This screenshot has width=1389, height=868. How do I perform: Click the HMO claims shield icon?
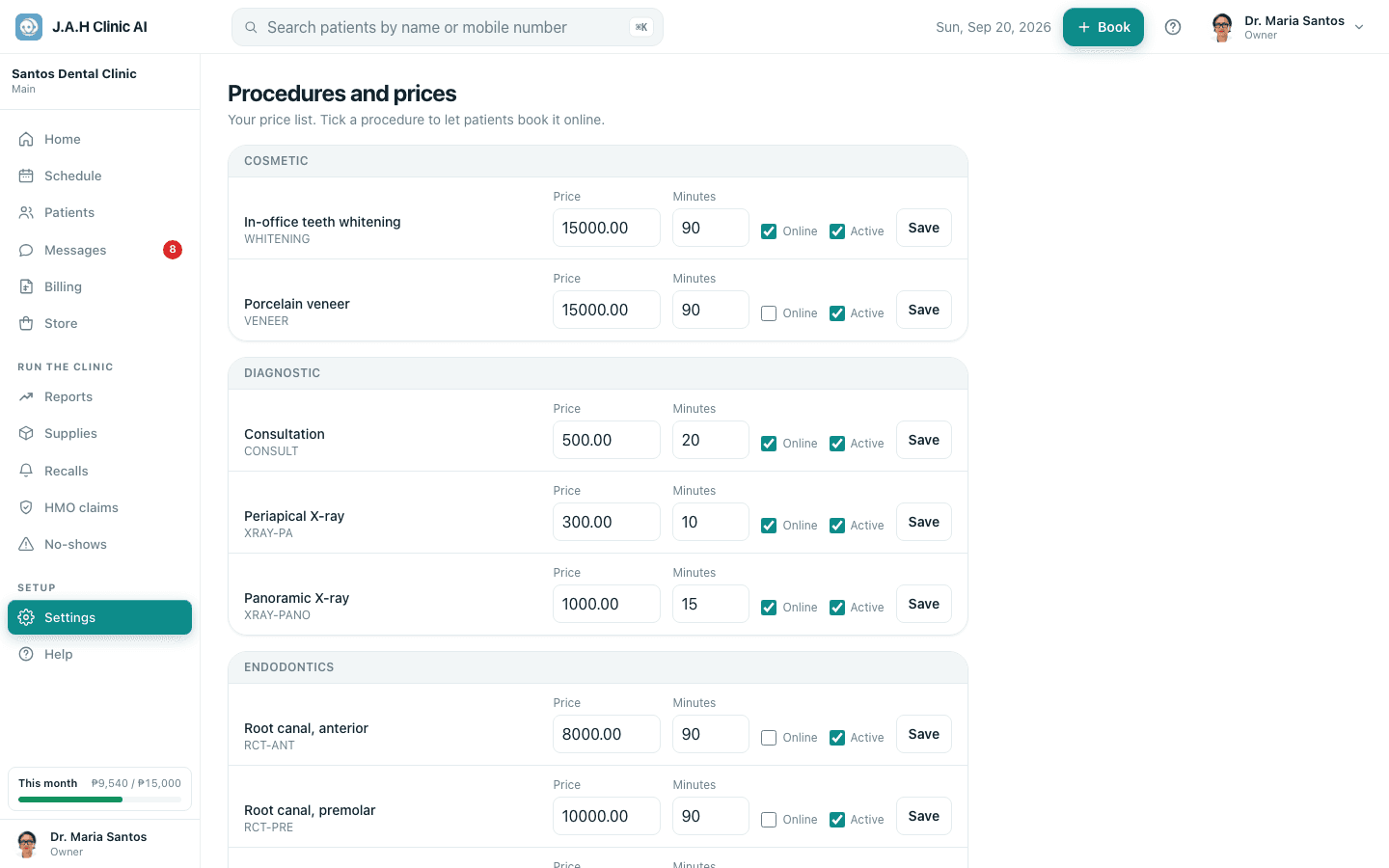[26, 507]
